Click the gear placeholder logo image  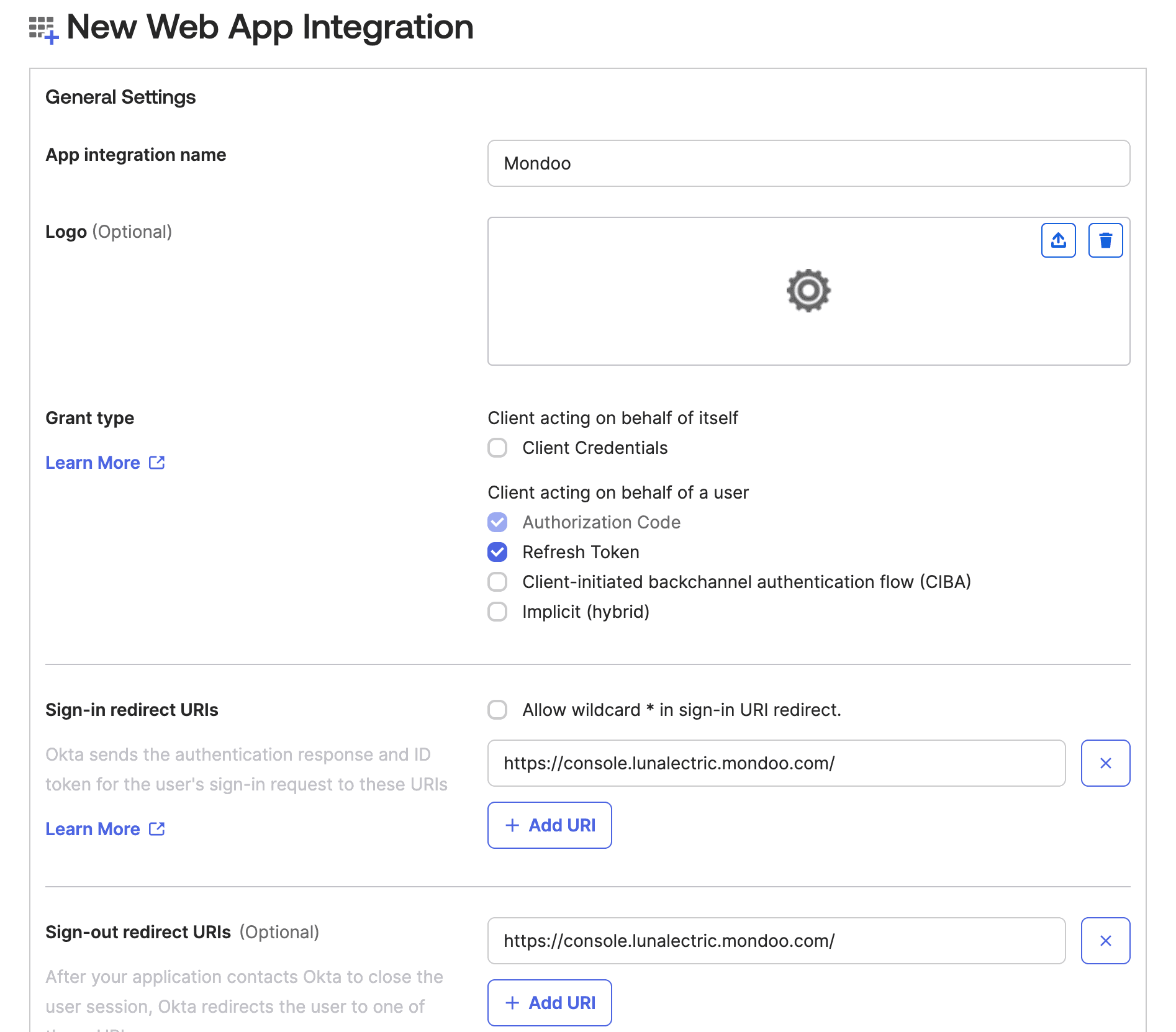[x=808, y=290]
